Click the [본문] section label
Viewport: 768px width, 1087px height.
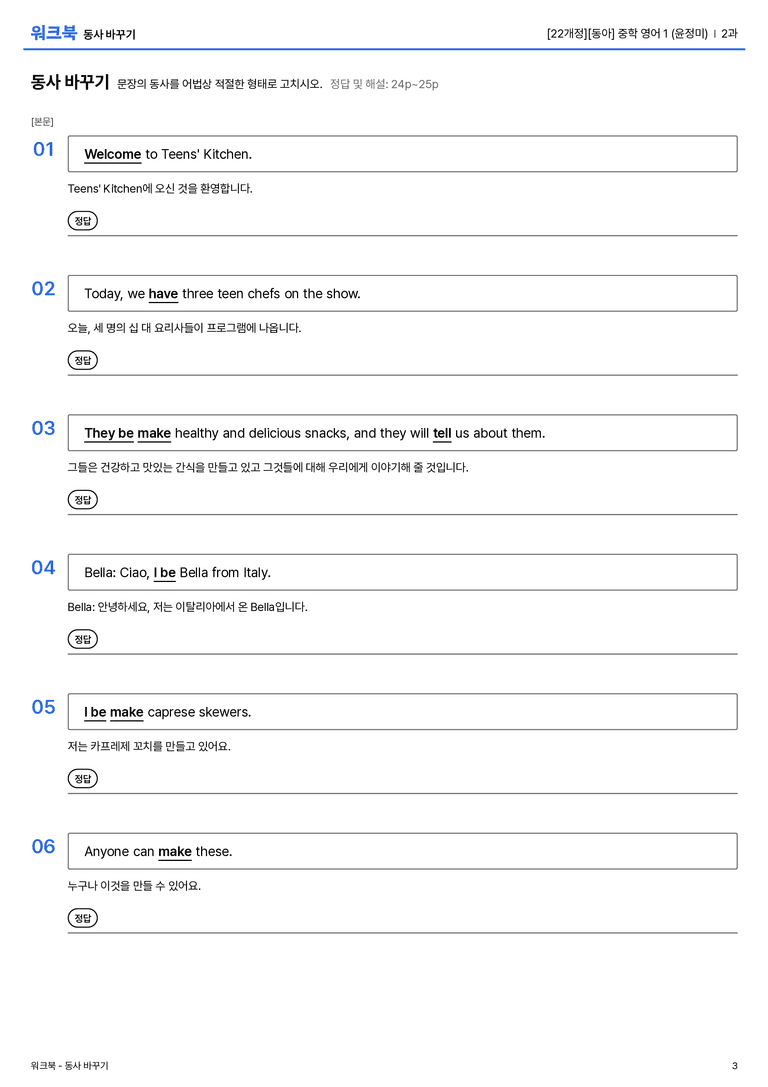(x=42, y=121)
